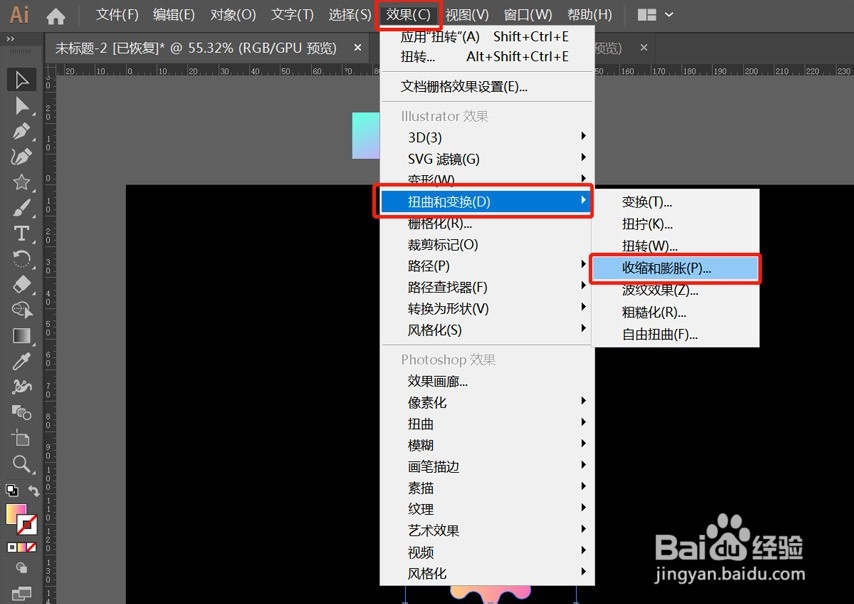Change the screen mode

[22, 593]
